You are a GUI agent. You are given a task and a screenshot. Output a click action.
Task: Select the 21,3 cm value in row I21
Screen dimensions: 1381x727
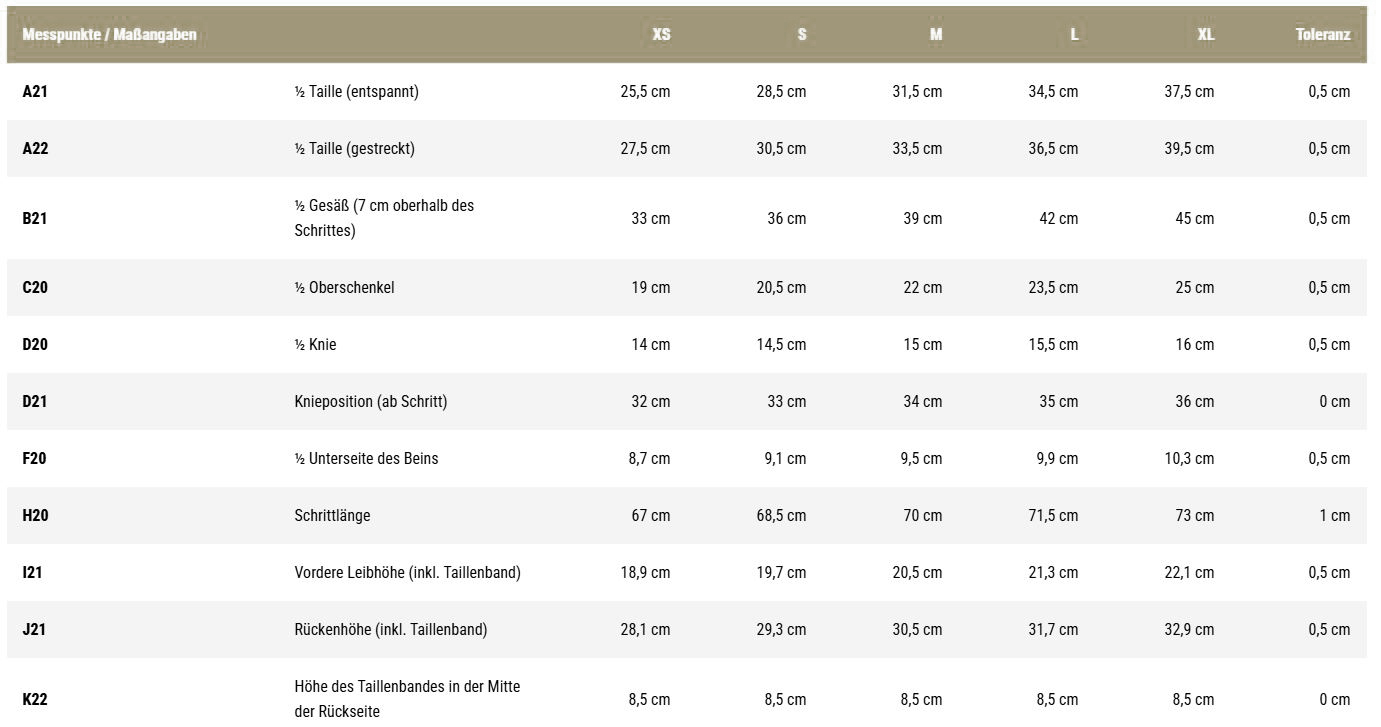[x=1053, y=572]
